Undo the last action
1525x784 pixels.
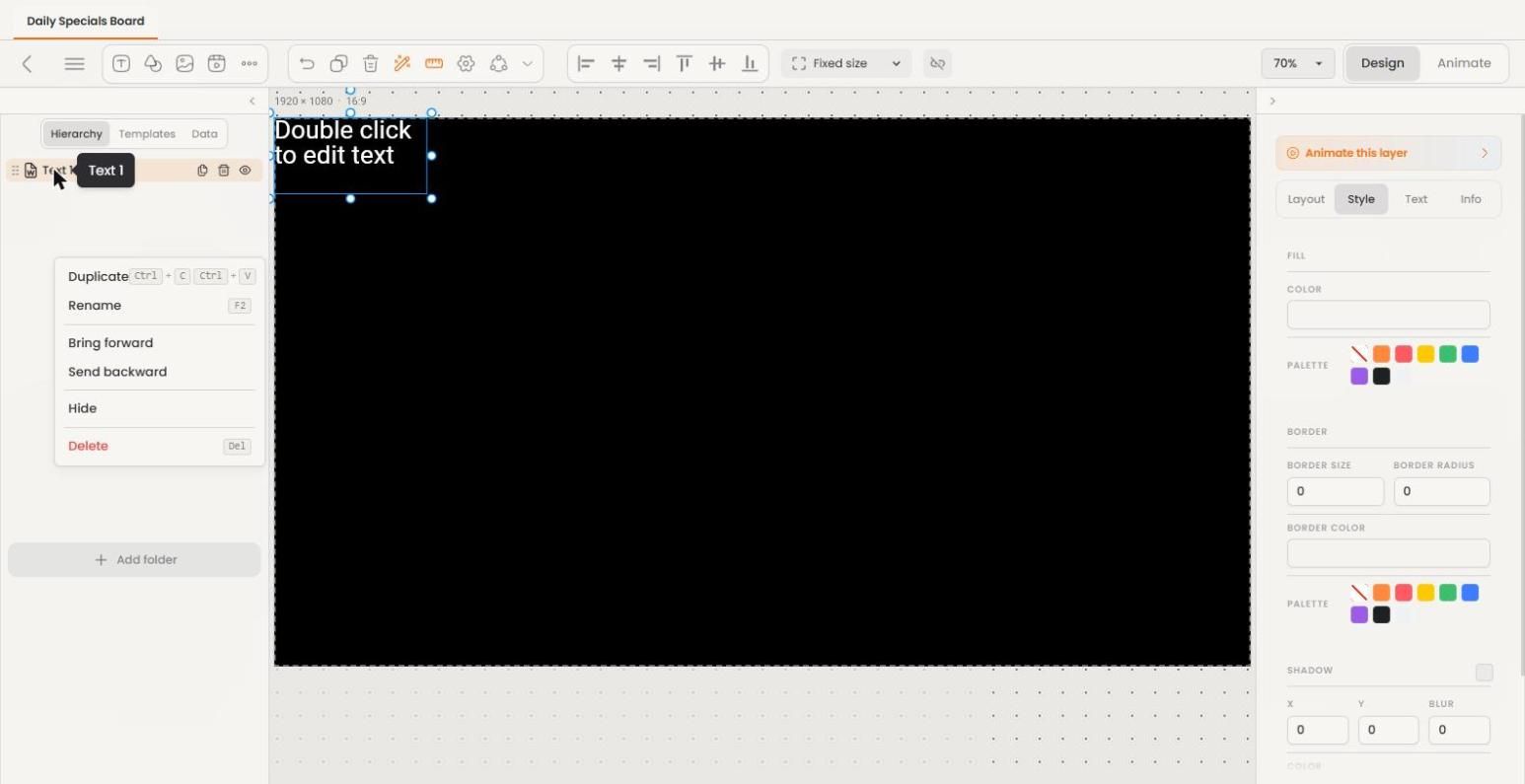click(307, 63)
